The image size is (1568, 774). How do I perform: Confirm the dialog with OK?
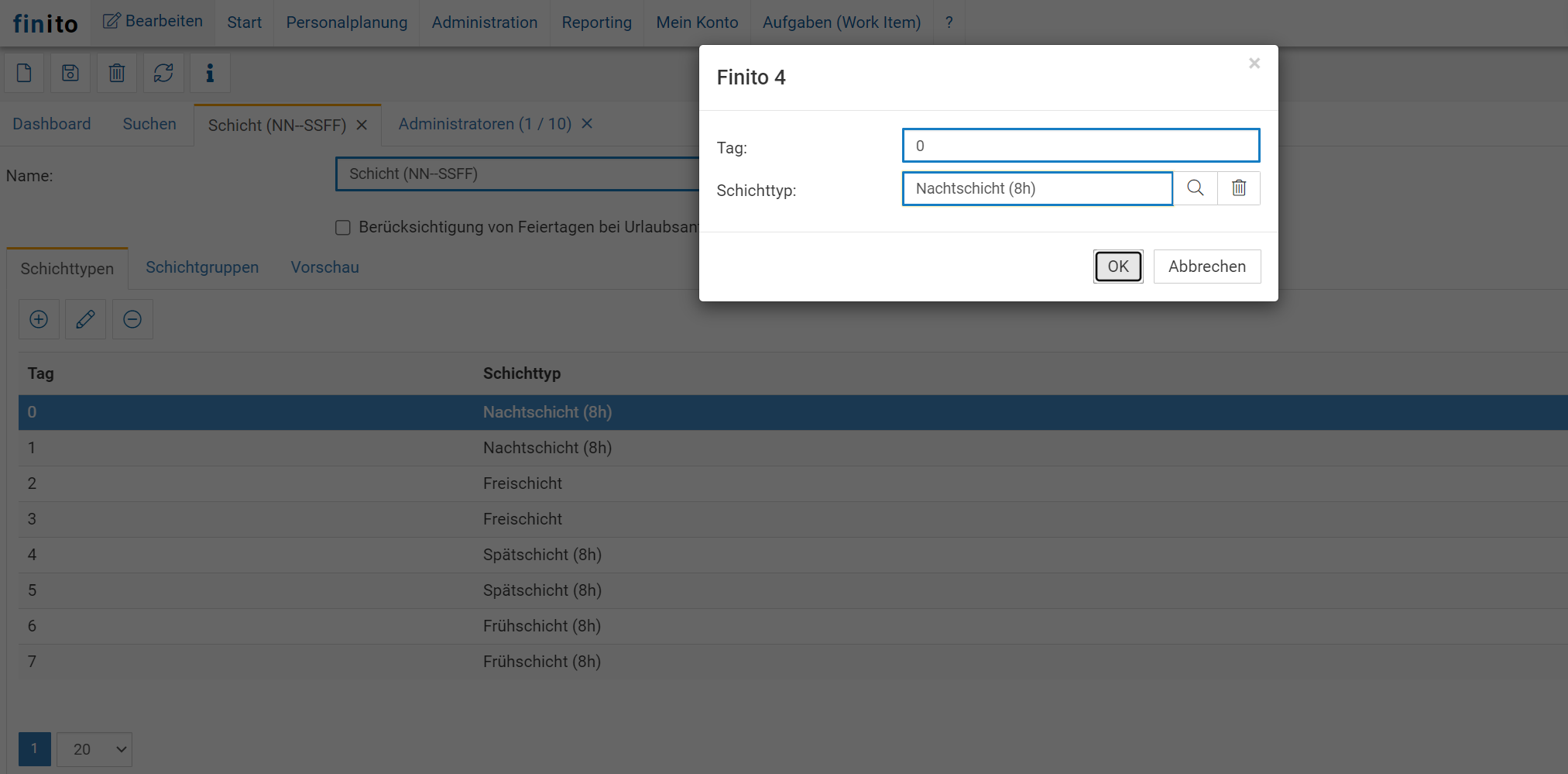[x=1117, y=267]
